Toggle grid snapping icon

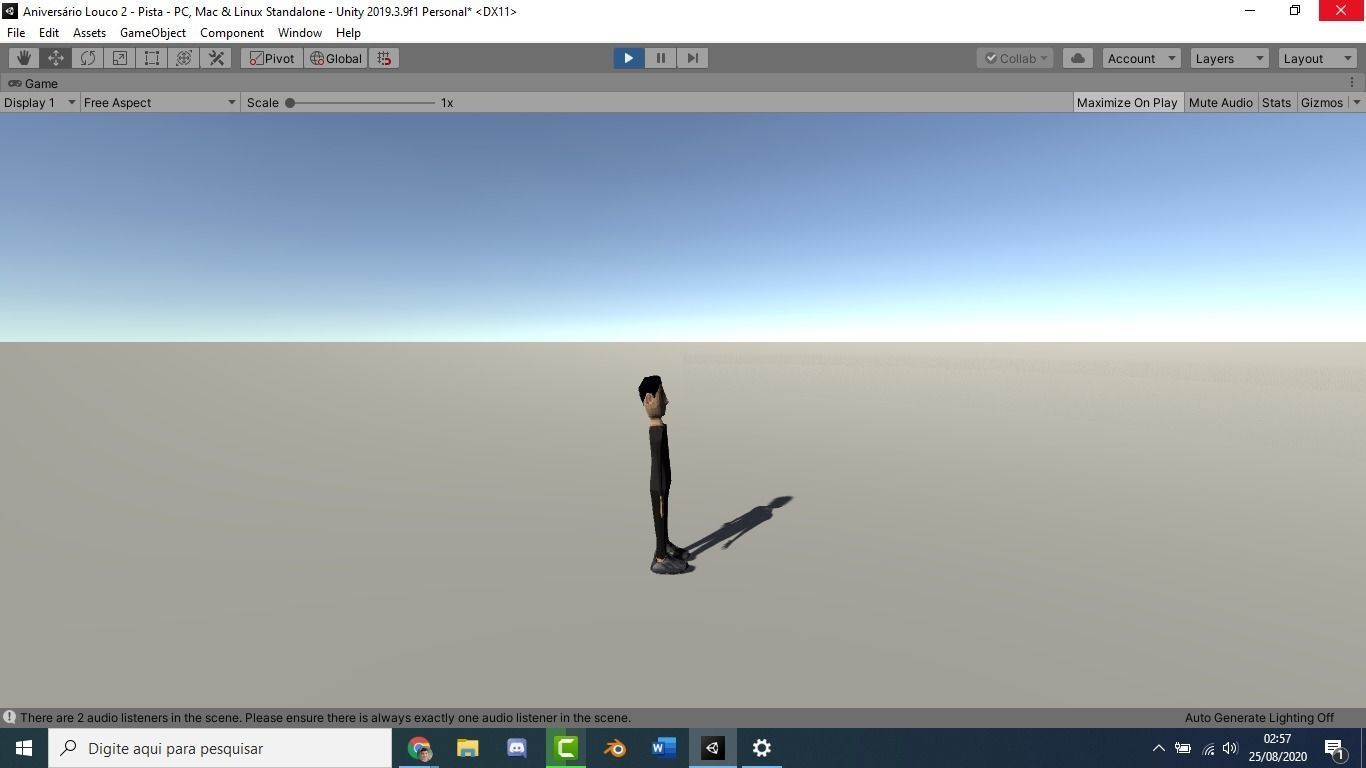(384, 58)
